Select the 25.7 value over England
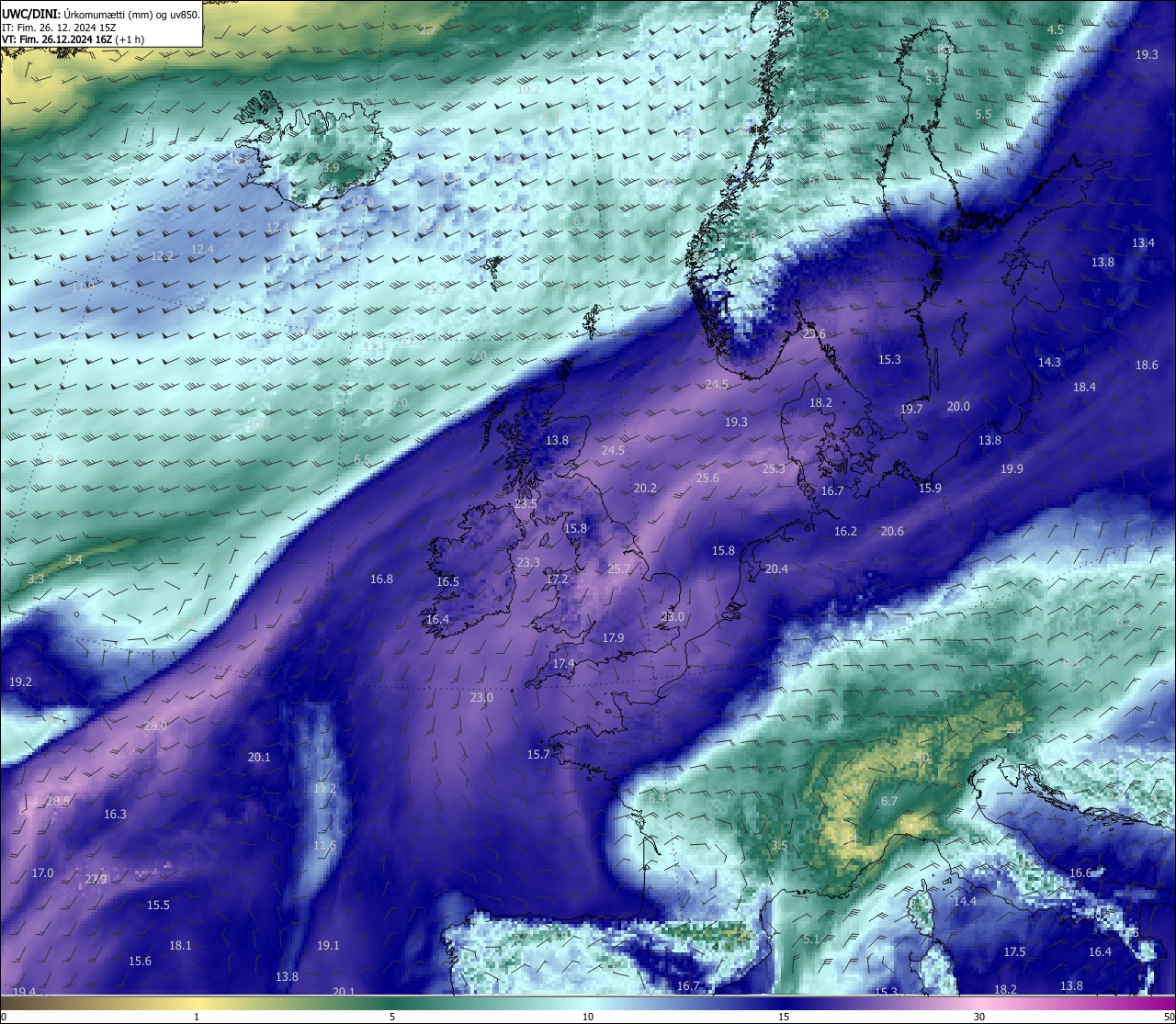Viewport: 1176px width, 1024px height. [619, 568]
